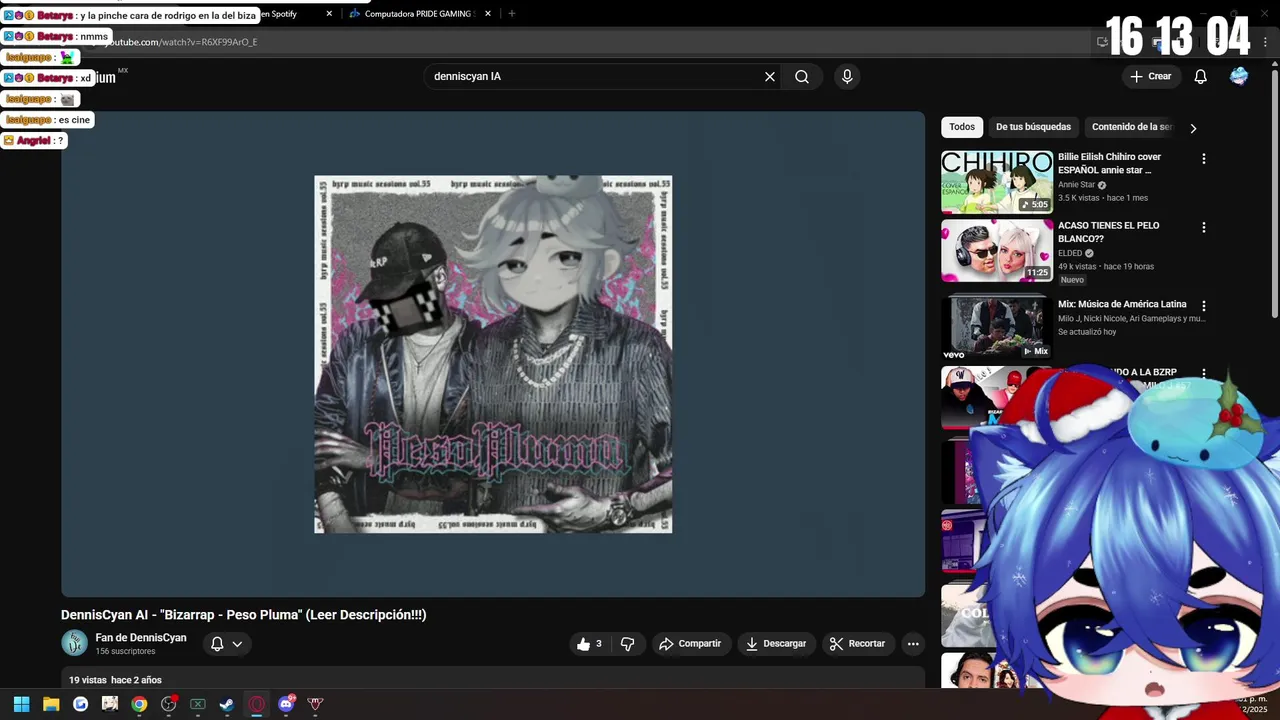This screenshot has height=720, width=1280.
Task: Click the Crear button
Action: (1150, 77)
